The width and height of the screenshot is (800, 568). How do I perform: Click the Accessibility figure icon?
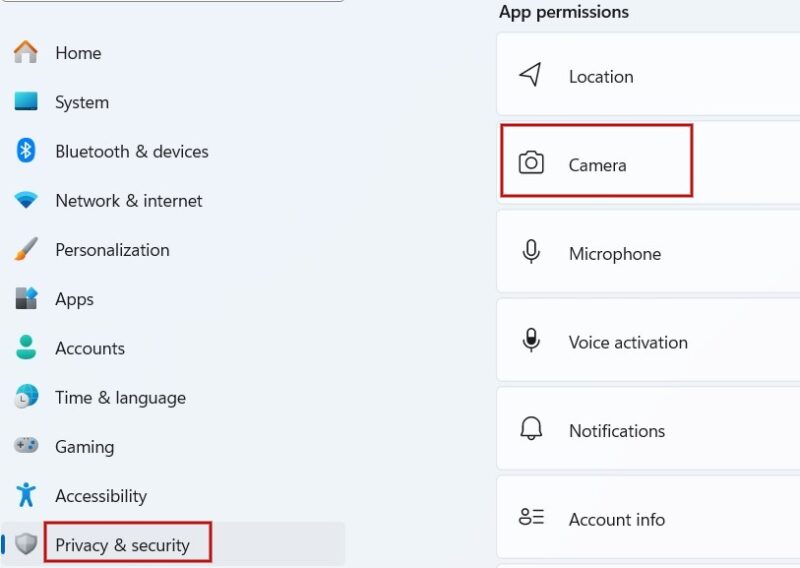pos(26,495)
